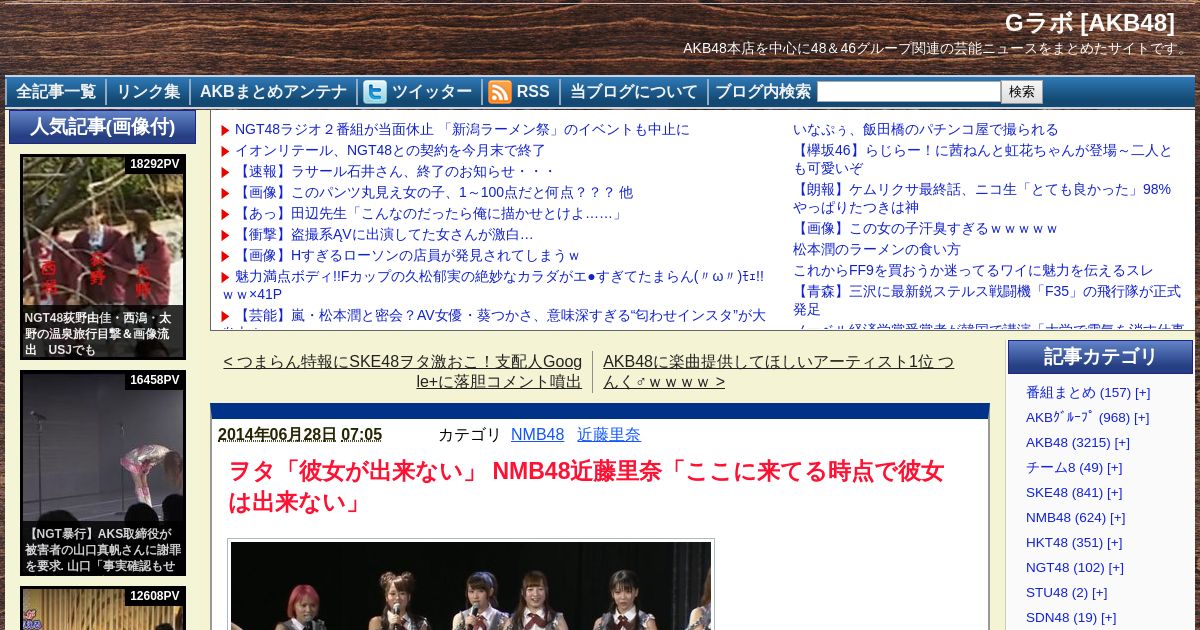Click the Twitter bird icon

click(x=375, y=92)
